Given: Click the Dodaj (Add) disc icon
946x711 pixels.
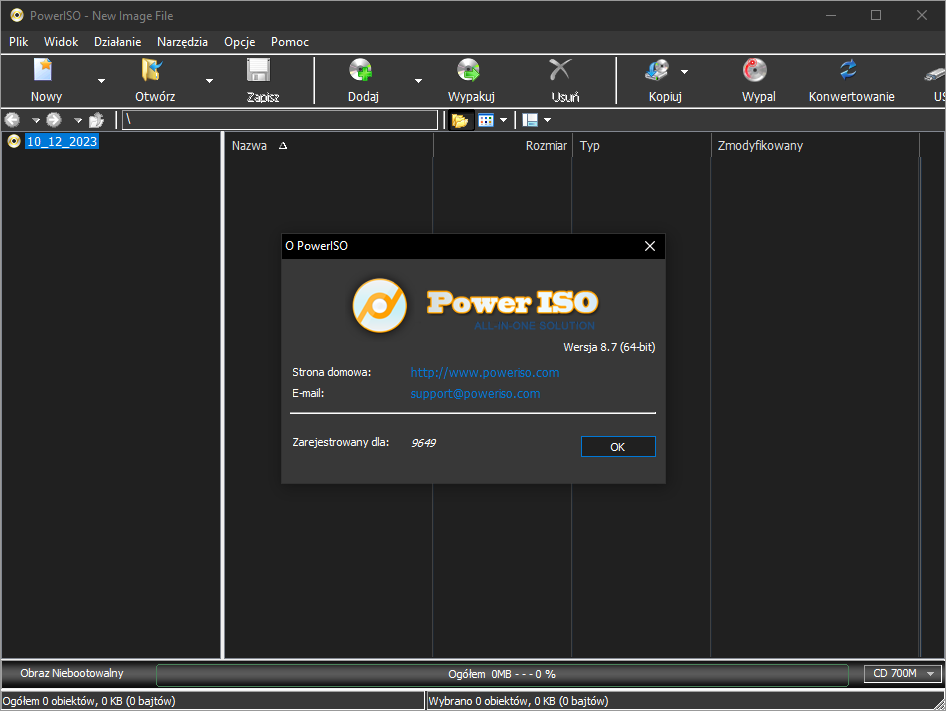Looking at the screenshot, I should (x=361, y=70).
